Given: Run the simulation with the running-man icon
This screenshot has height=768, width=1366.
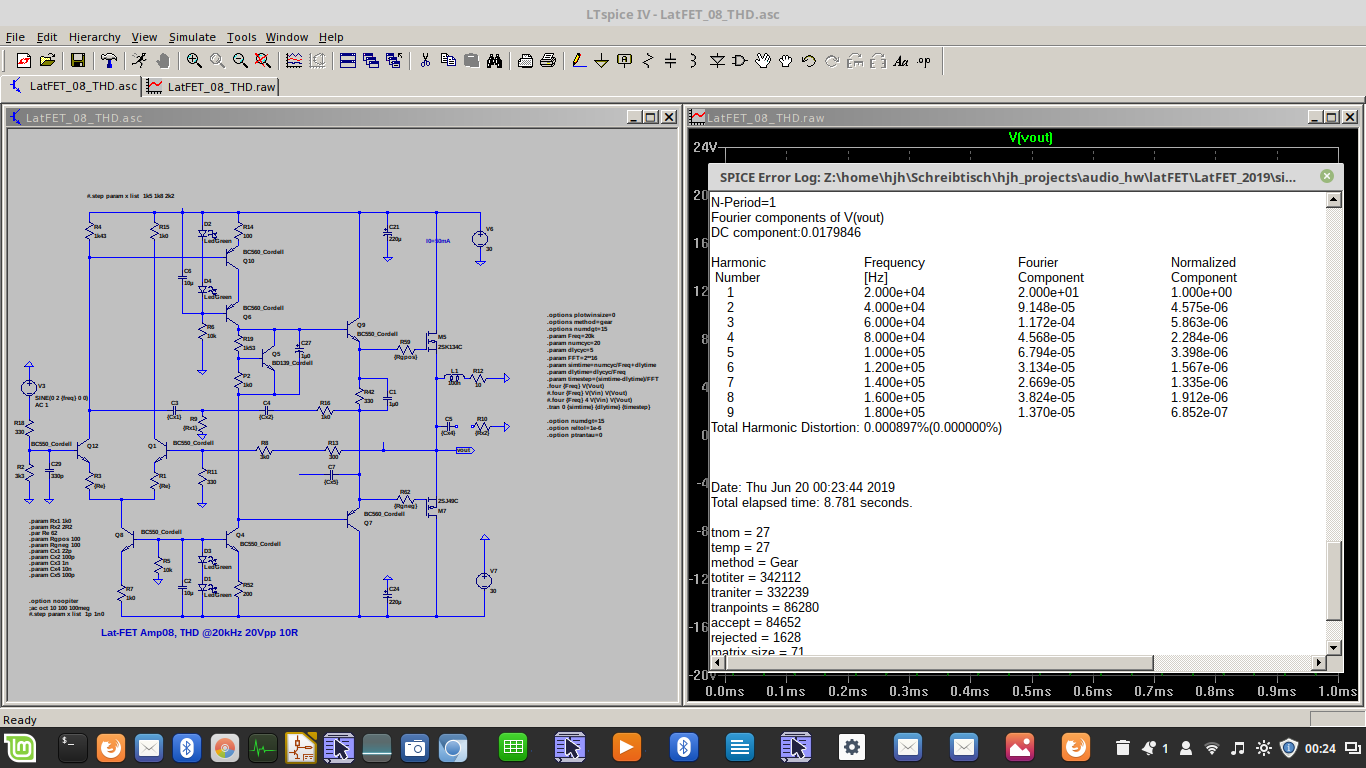Looking at the screenshot, I should point(139,61).
